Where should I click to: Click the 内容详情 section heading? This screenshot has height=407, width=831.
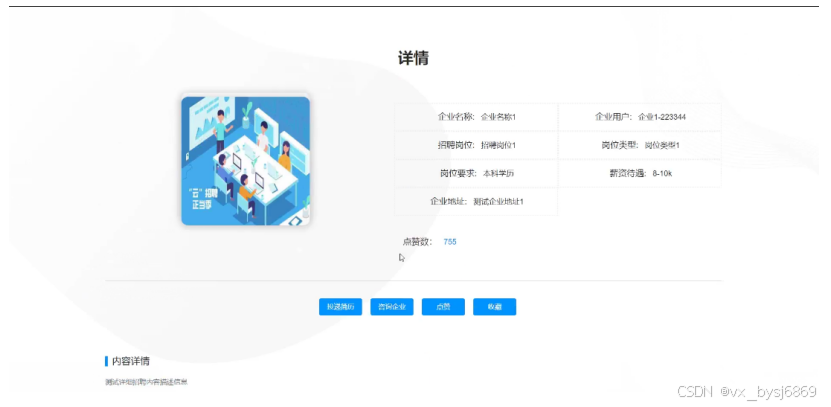click(x=130, y=361)
